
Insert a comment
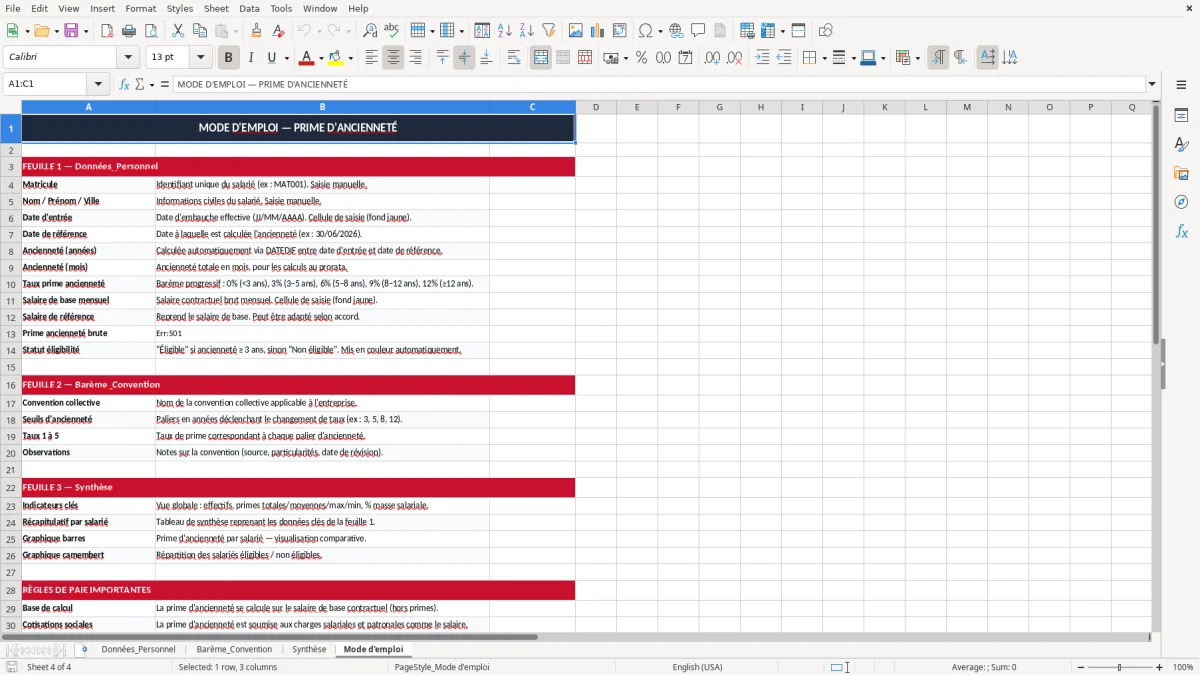[698, 31]
